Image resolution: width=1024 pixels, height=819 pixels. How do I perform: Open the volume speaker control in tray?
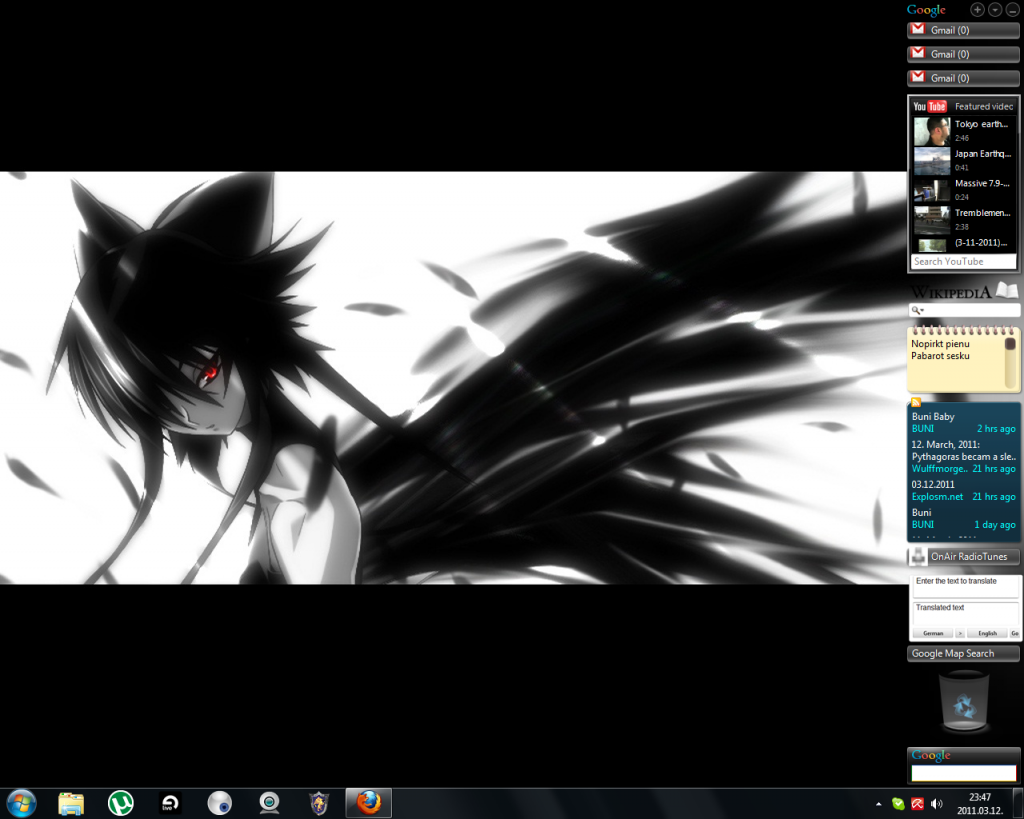click(936, 804)
